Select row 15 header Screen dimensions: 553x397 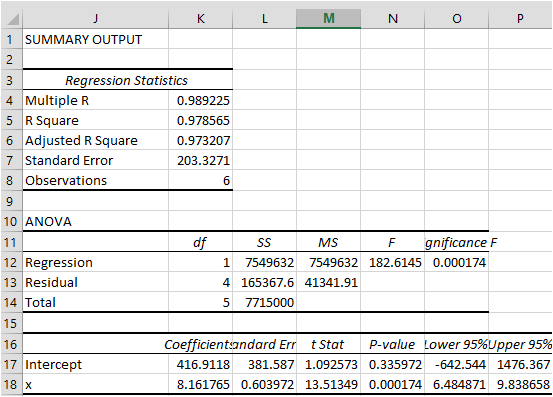click(12, 323)
